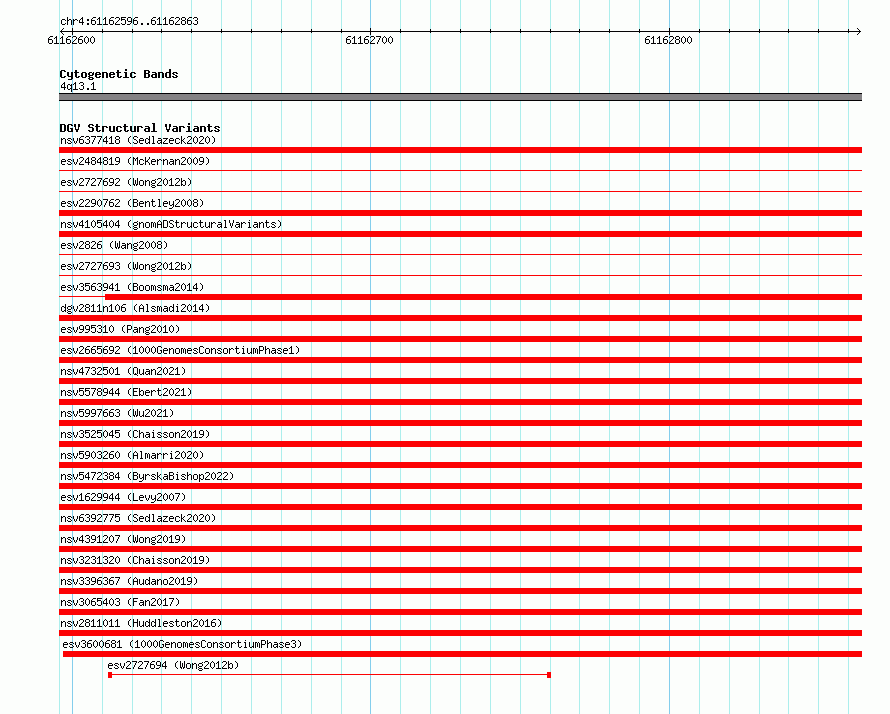Image resolution: width=890 pixels, height=714 pixels.
Task: Click the DGV Structural Variants track title
Action: point(140,128)
